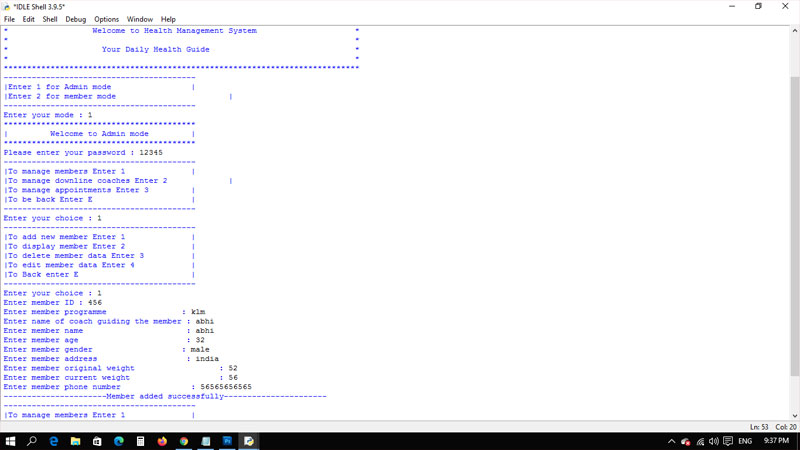The height and width of the screenshot is (450, 800).
Task: Click the OneDrive sync error tray icon
Action: tap(686, 441)
